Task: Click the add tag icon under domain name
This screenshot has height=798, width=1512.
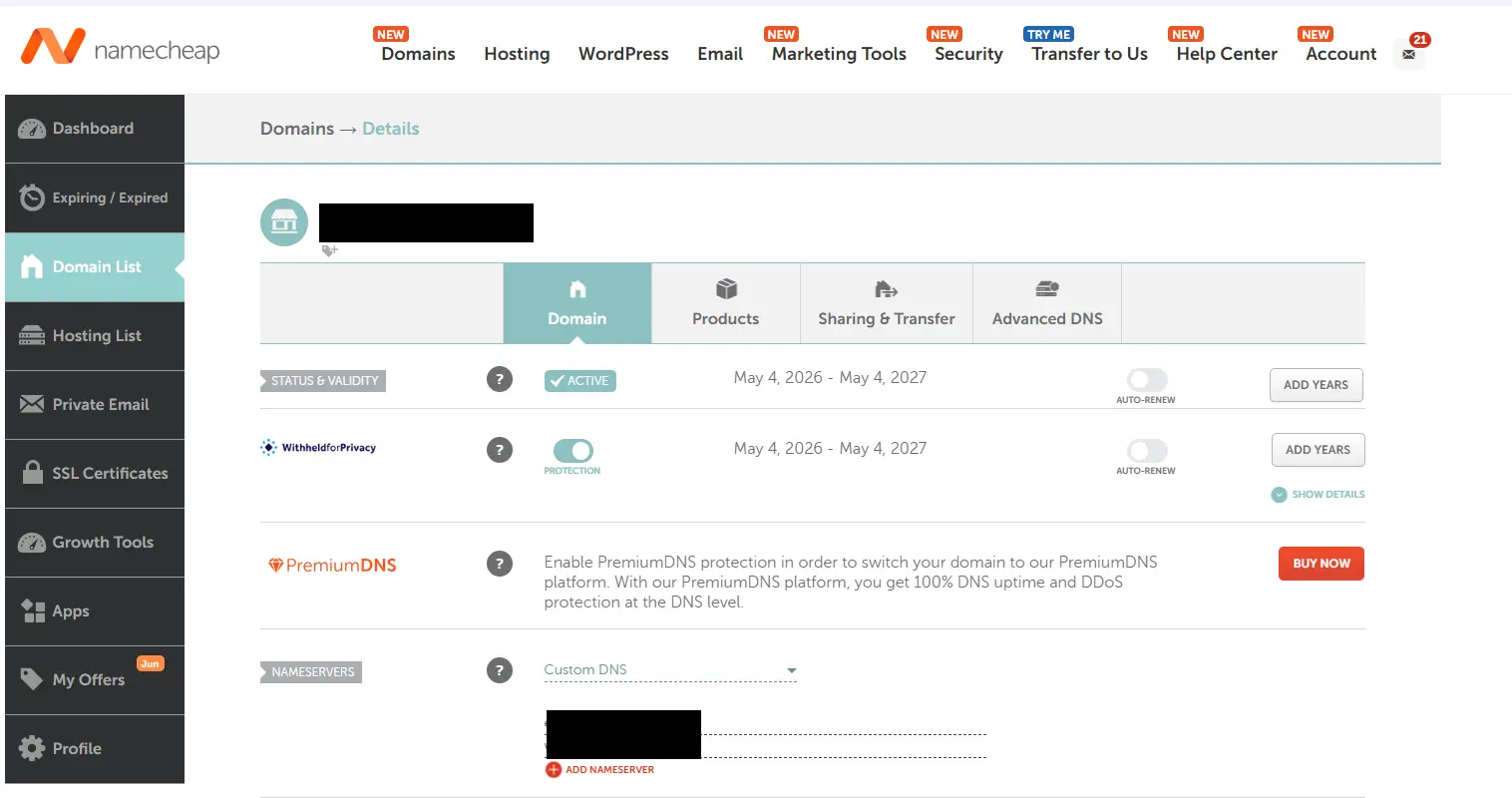Action: 330,250
